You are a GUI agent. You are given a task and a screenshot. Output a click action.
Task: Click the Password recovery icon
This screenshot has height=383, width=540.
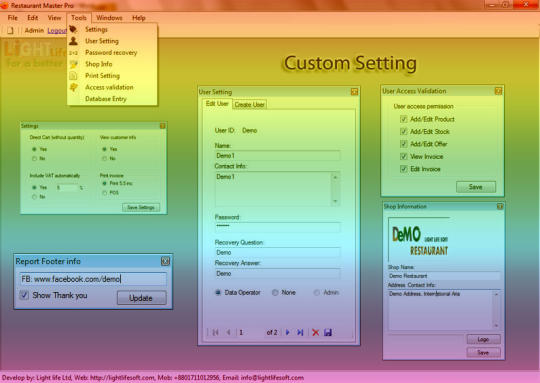pyautogui.click(x=73, y=53)
